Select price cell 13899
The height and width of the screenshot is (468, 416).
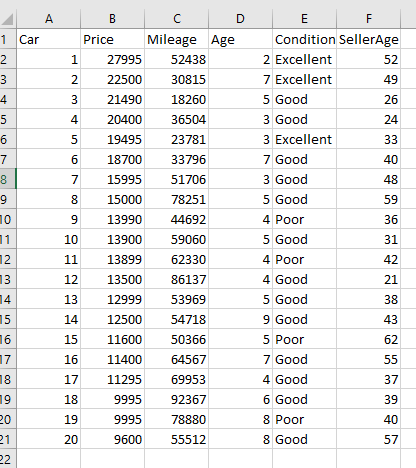tap(113, 259)
